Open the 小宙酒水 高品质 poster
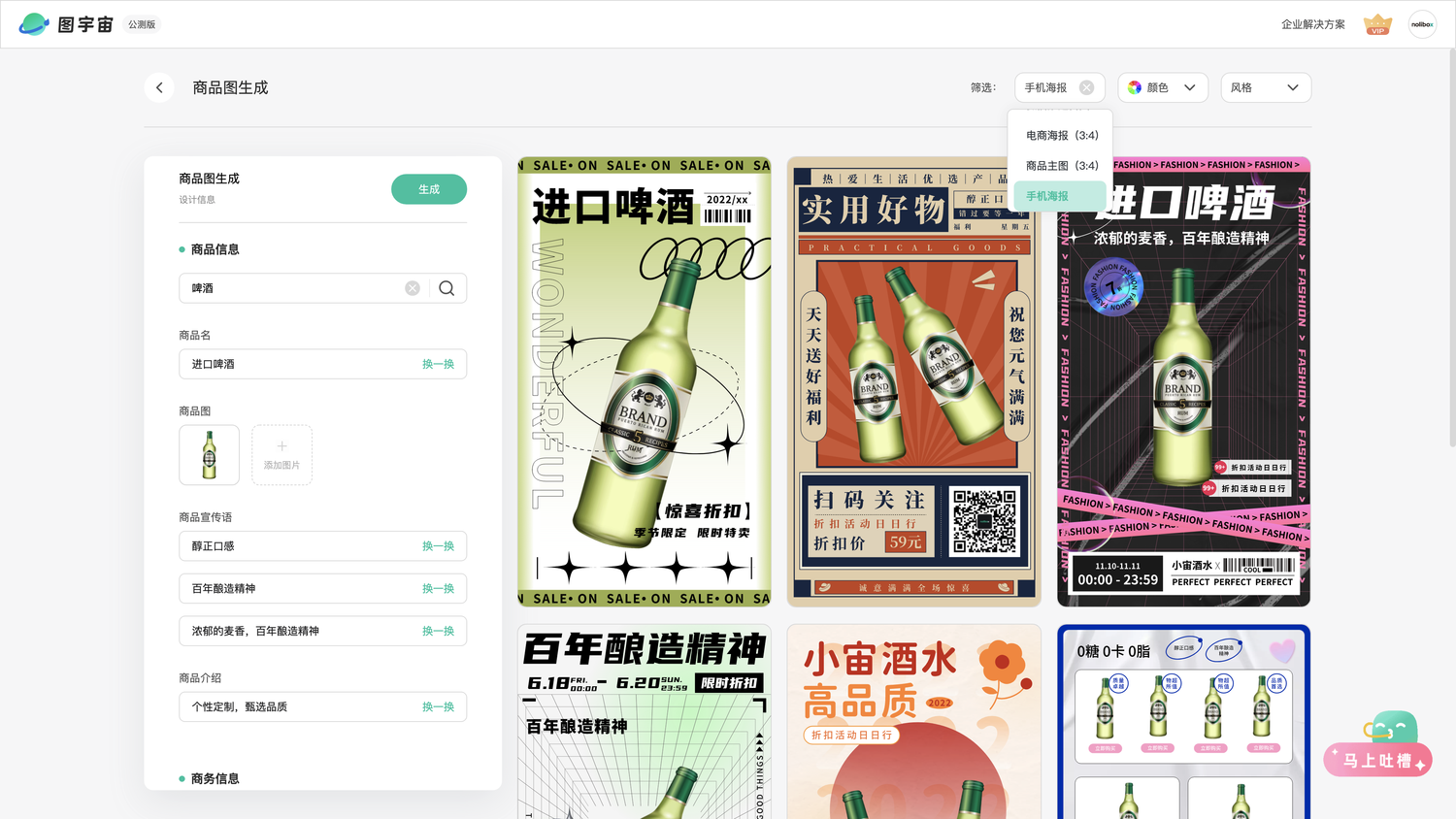This screenshot has width=1456, height=819. pos(913,722)
